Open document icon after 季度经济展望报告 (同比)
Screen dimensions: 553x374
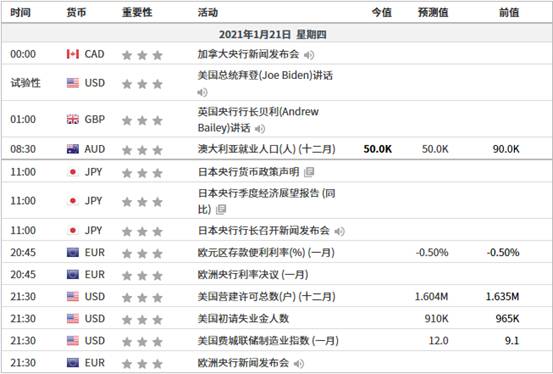[x=221, y=210]
